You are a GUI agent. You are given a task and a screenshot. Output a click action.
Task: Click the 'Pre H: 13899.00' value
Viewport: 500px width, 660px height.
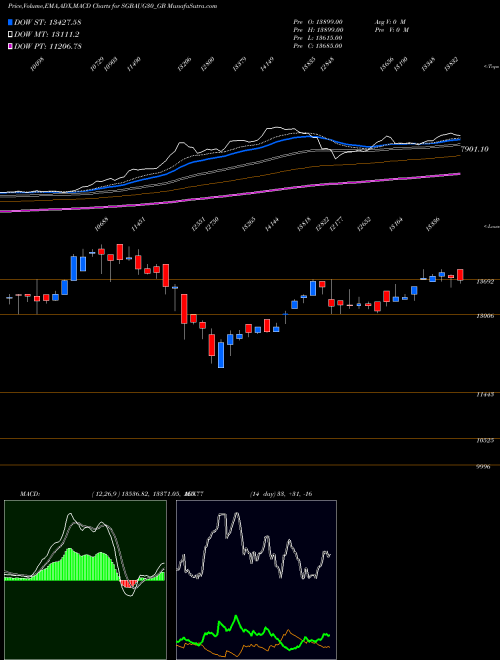point(318,30)
